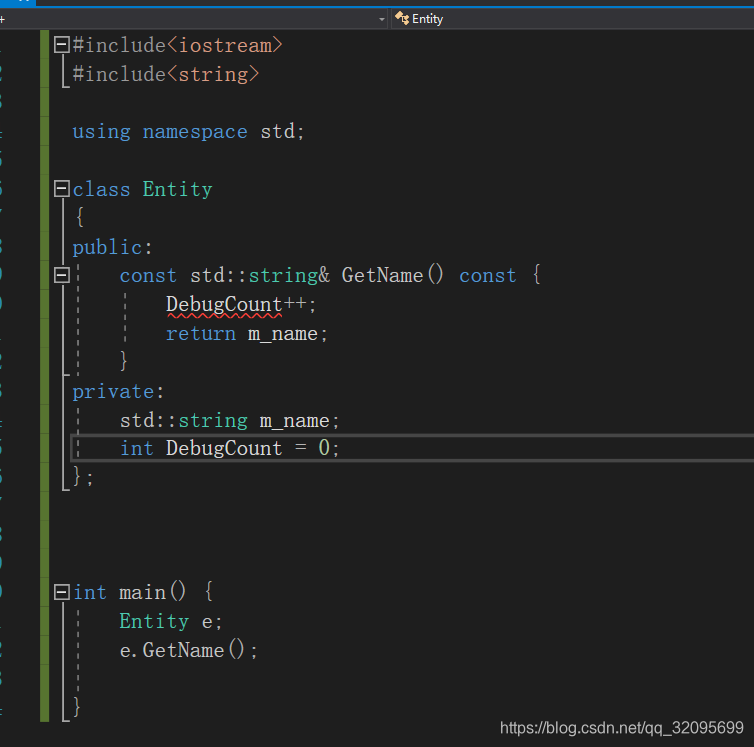Image resolution: width=754 pixels, height=747 pixels.
Task: Click the 'Entity e;' declaration in main
Action: (x=171, y=621)
